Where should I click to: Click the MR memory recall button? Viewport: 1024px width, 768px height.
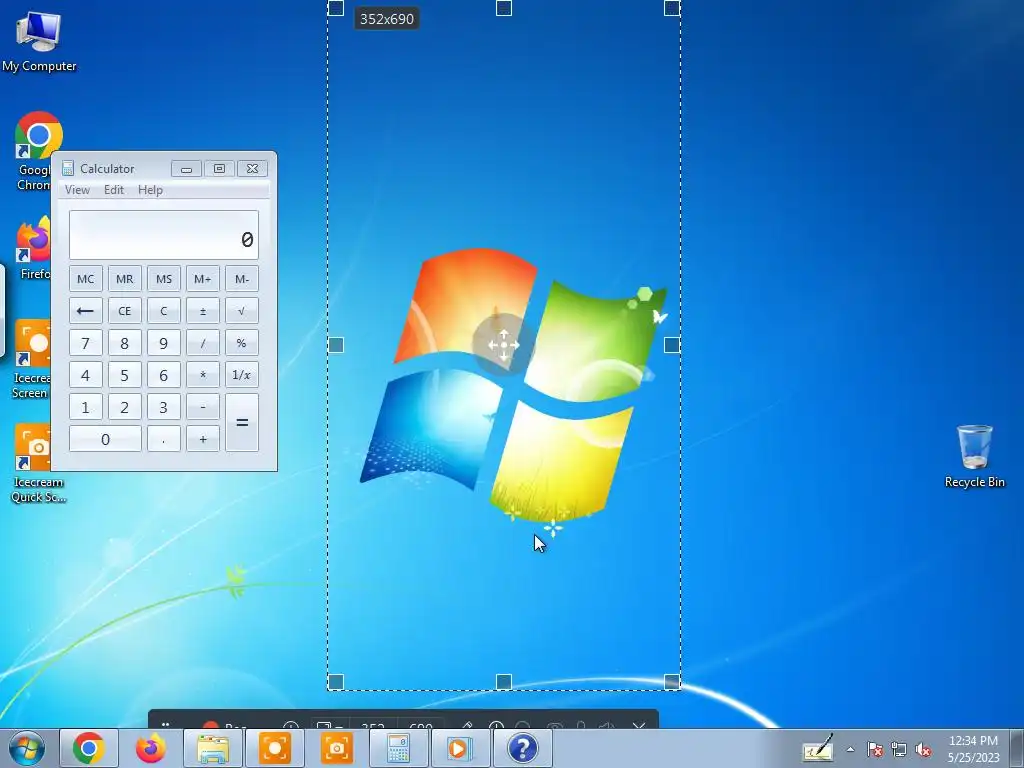click(125, 279)
